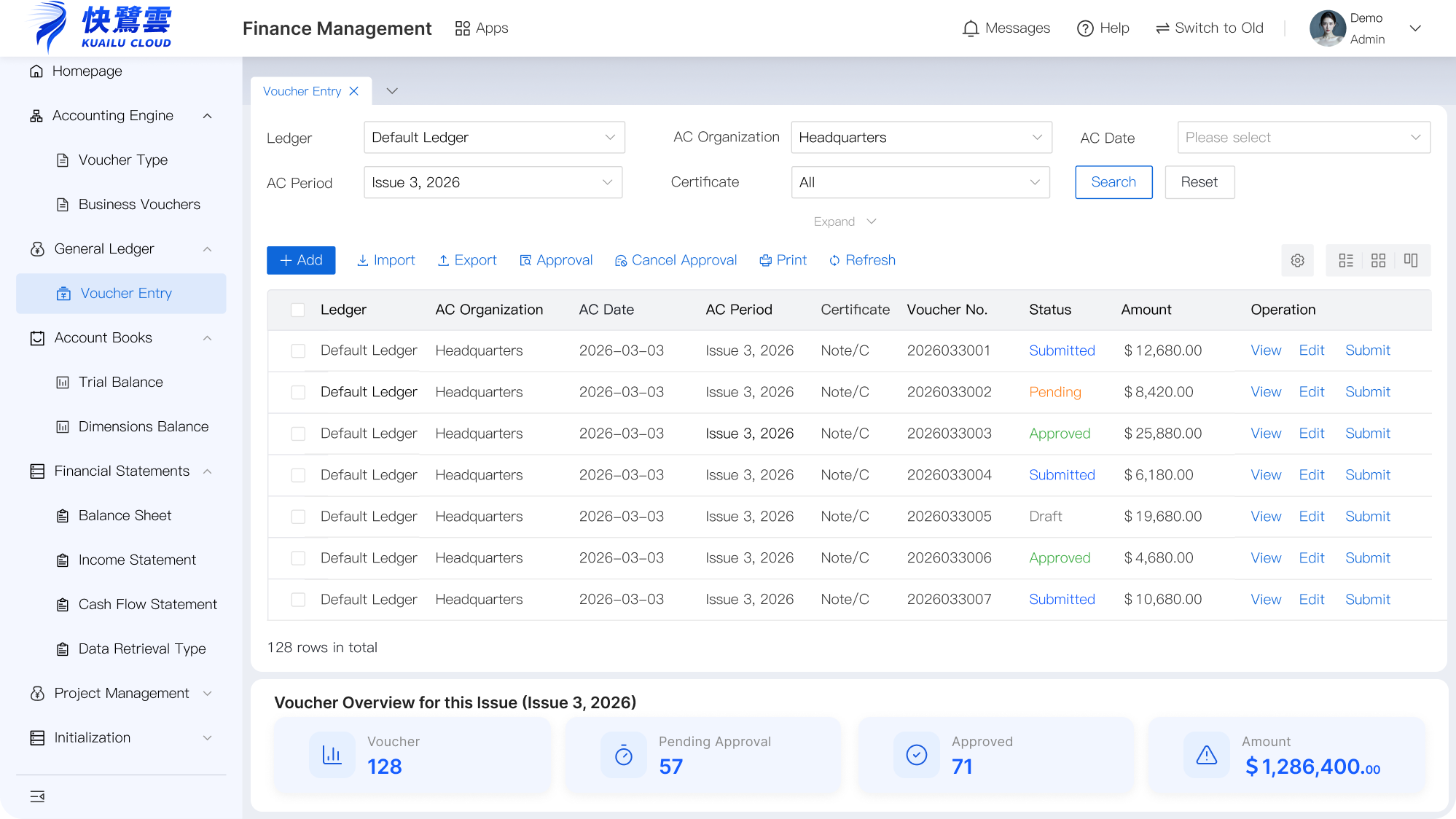Close the Voucher Entry tab
The image size is (1456, 819).
tap(353, 91)
